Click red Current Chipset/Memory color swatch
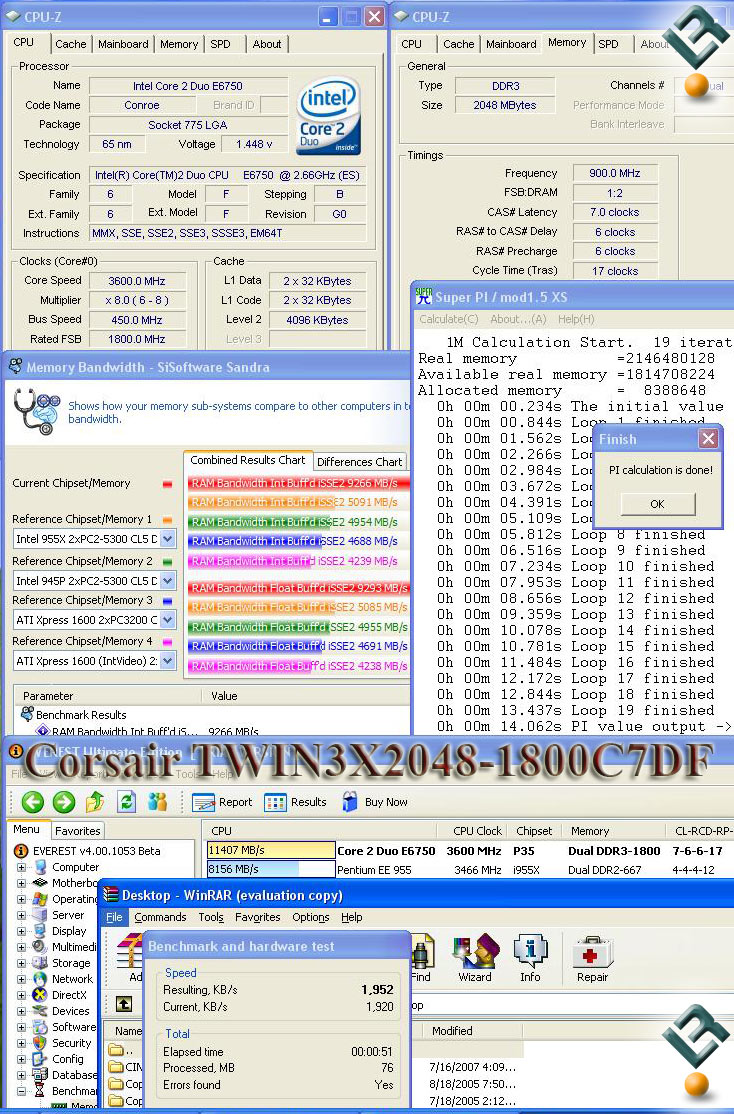The height and width of the screenshot is (1114, 734). [x=168, y=484]
